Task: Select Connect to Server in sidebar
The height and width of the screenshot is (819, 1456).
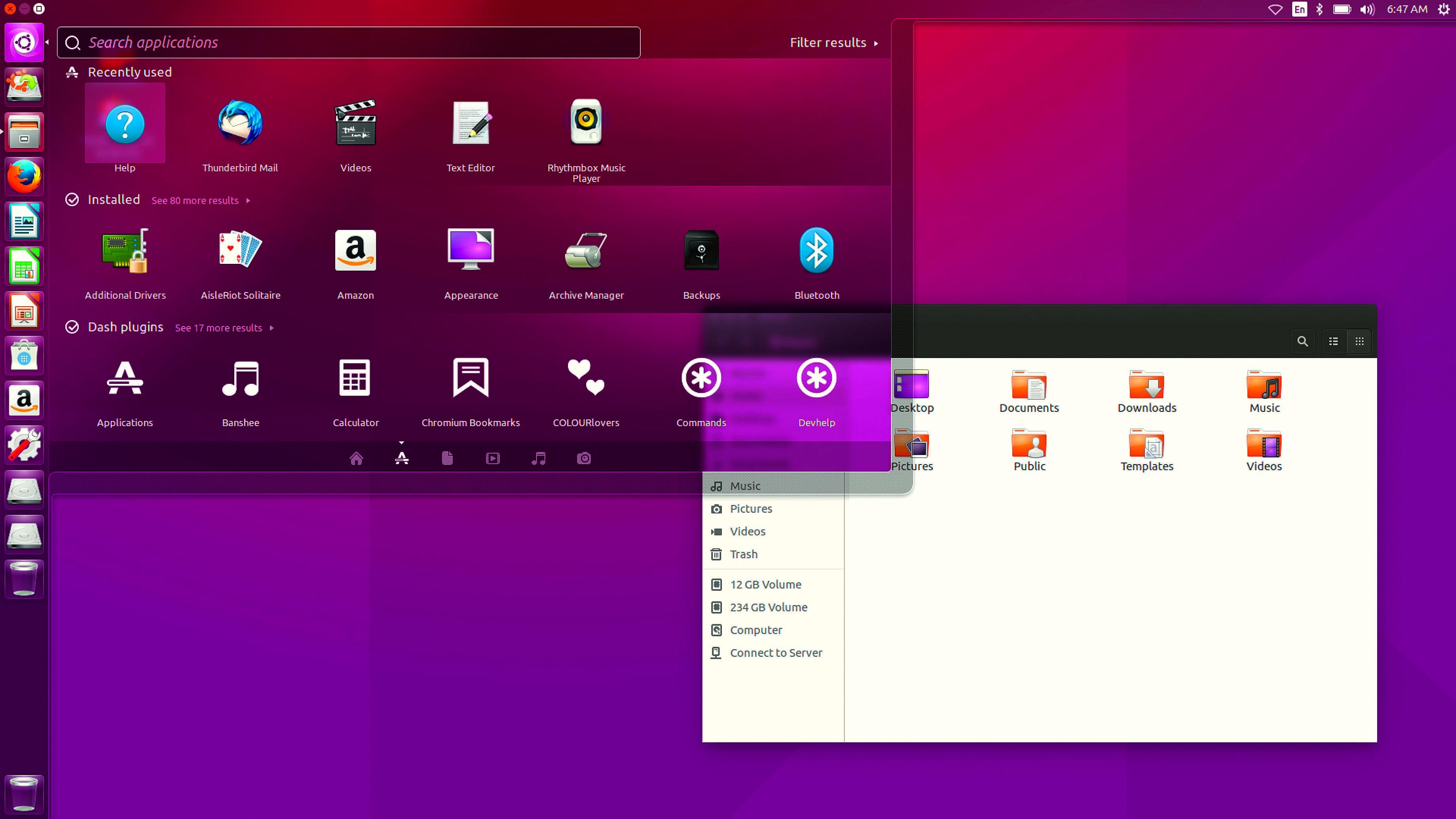Action: point(775,653)
